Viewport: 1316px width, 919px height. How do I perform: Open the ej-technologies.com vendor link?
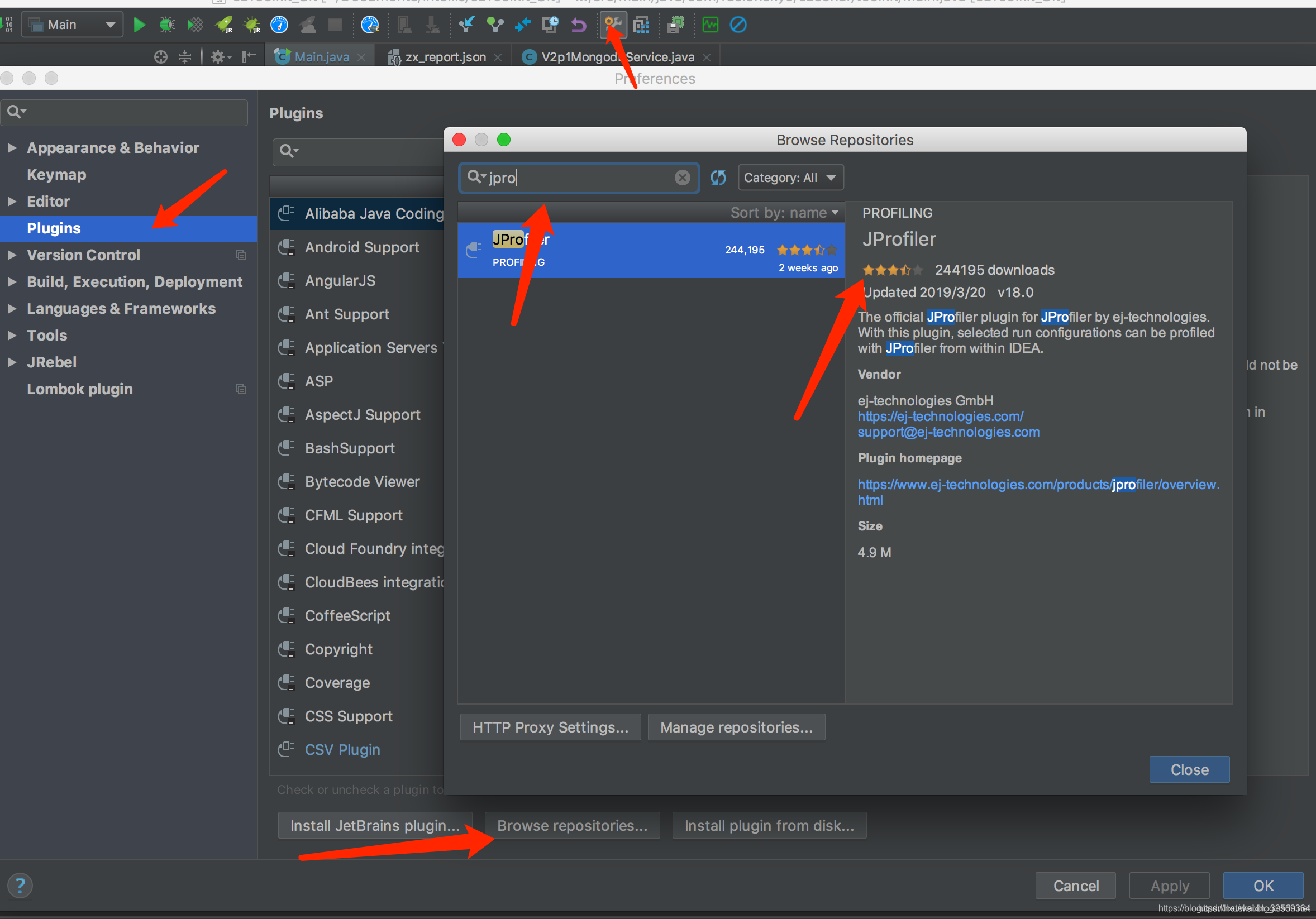940,417
